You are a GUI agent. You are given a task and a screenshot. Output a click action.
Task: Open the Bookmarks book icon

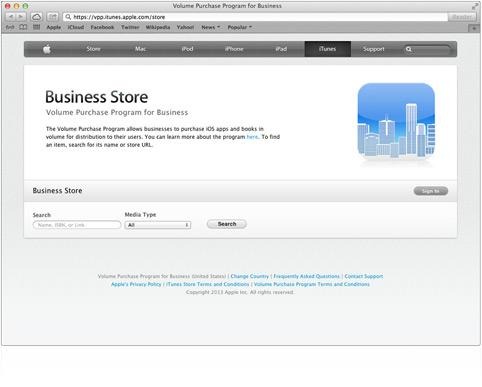[x=23, y=27]
